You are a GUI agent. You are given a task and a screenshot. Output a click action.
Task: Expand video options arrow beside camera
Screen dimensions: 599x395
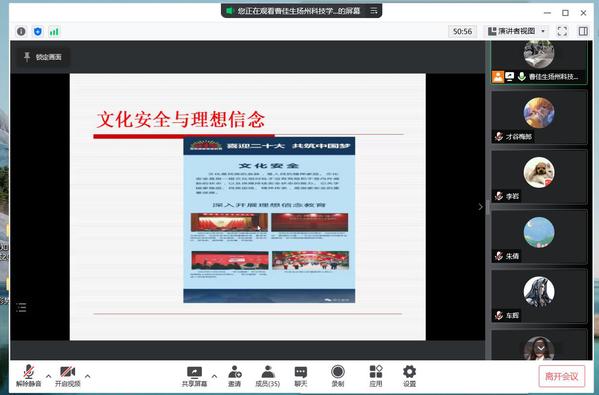(x=87, y=376)
